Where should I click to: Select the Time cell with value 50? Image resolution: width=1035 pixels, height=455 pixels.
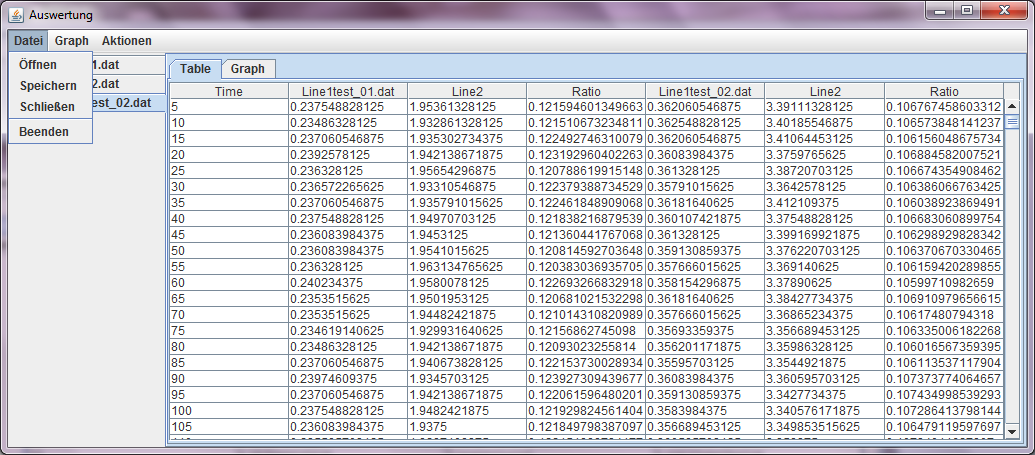229,251
